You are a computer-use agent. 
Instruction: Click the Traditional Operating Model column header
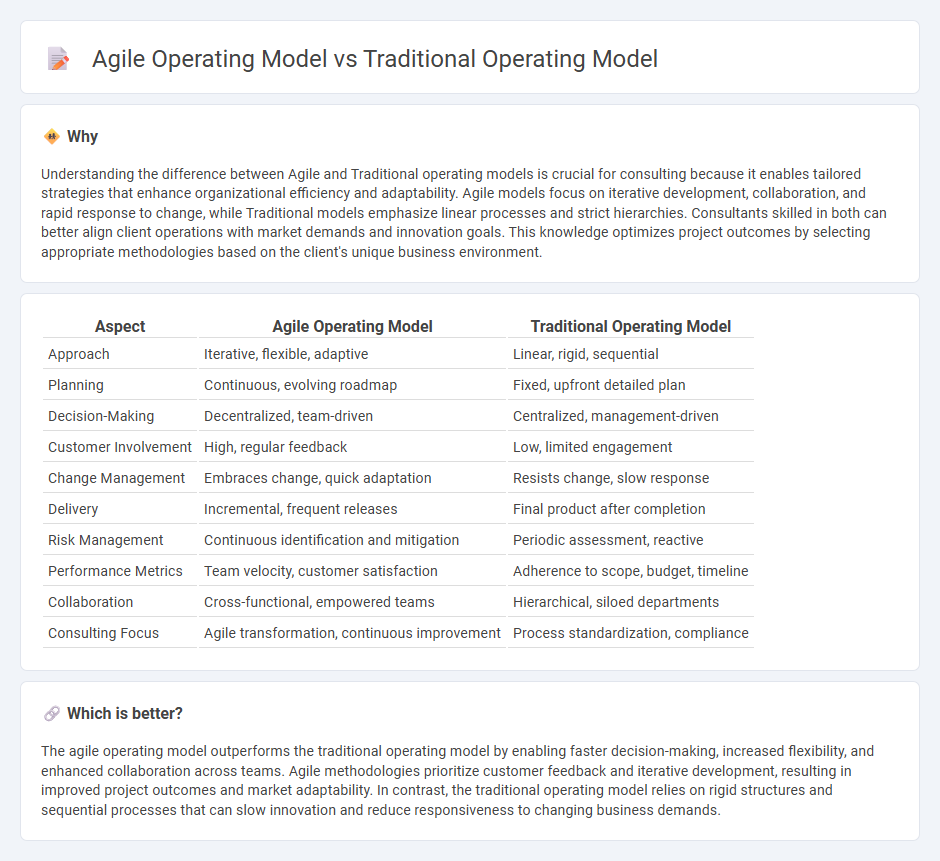[631, 326]
